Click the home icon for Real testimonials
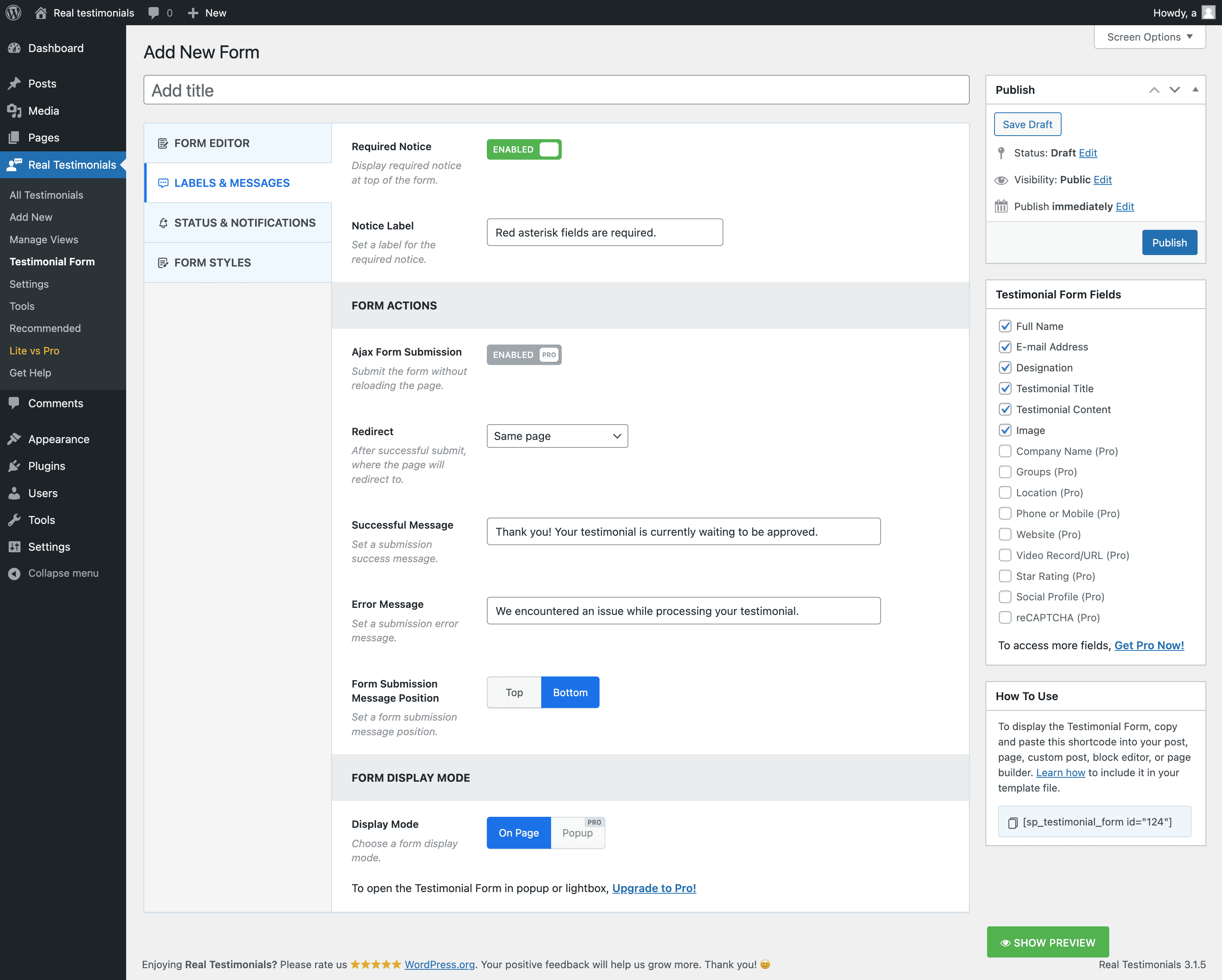The width and height of the screenshot is (1222, 980). [x=41, y=13]
